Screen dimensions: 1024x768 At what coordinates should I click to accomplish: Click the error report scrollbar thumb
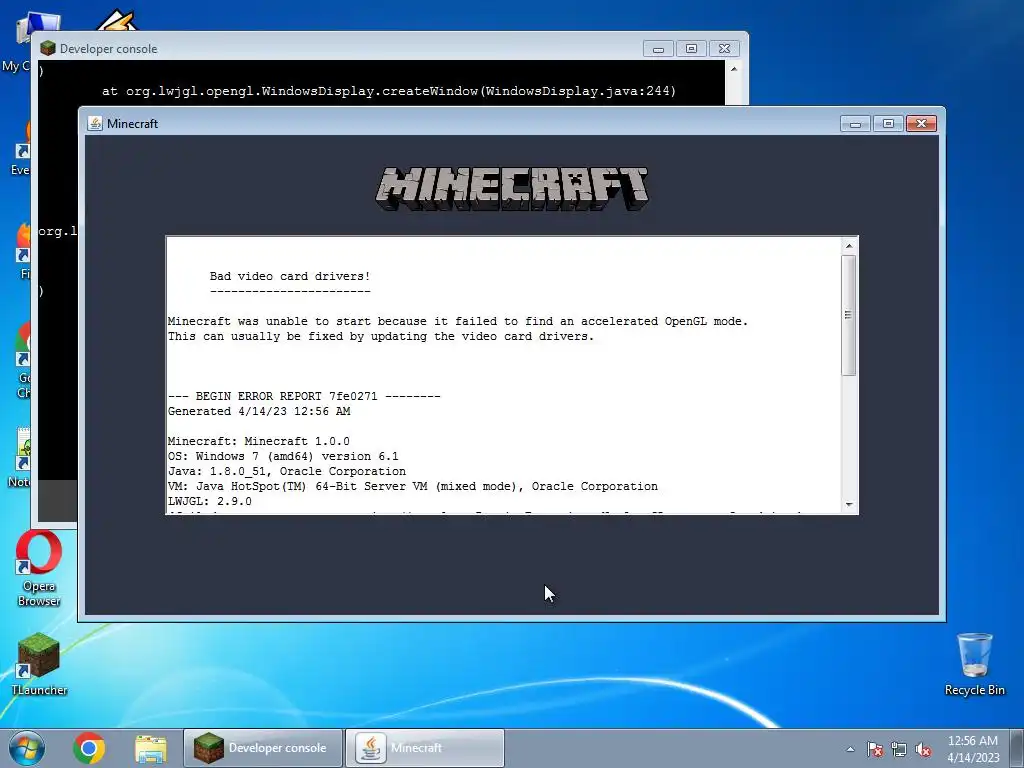click(x=848, y=315)
